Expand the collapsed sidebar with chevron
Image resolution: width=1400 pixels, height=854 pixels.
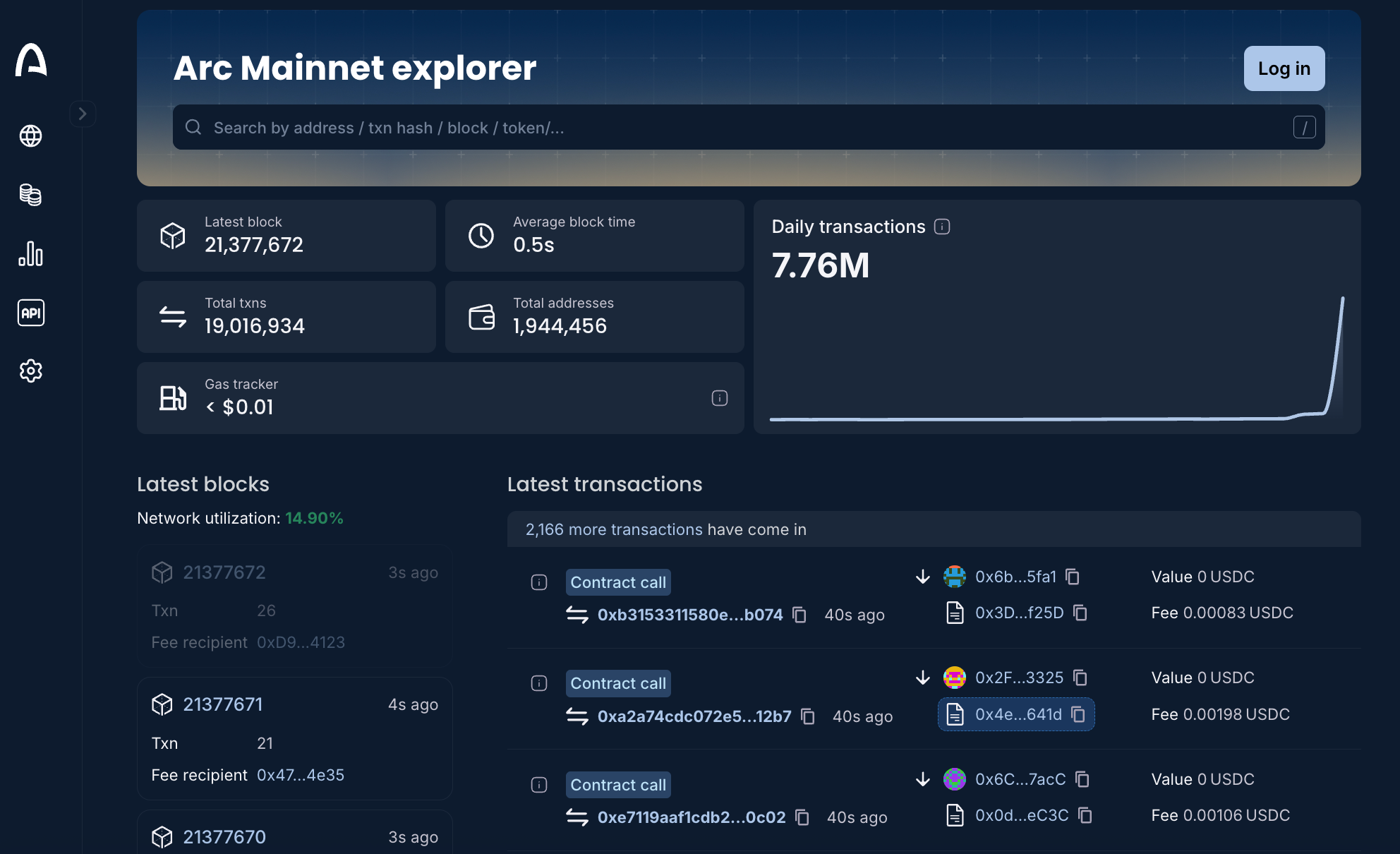pos(83,114)
